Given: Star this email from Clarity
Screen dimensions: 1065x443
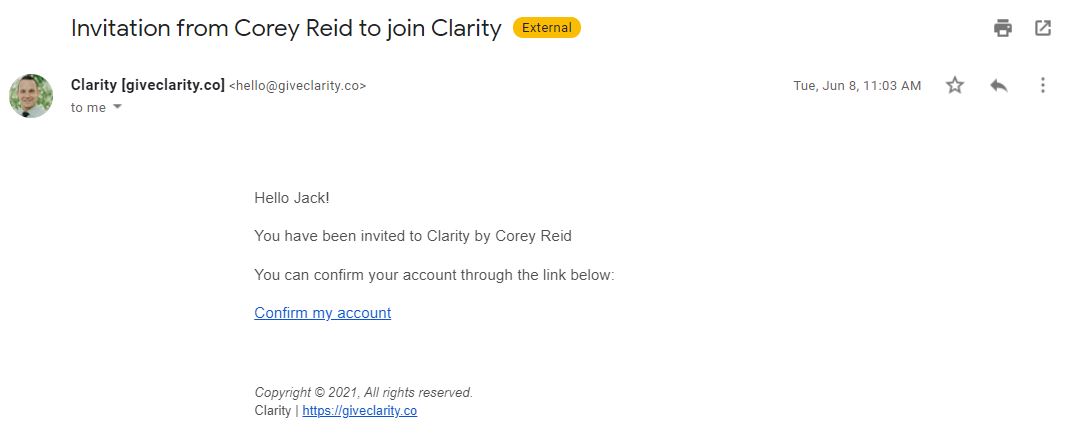Looking at the screenshot, I should [x=955, y=85].
